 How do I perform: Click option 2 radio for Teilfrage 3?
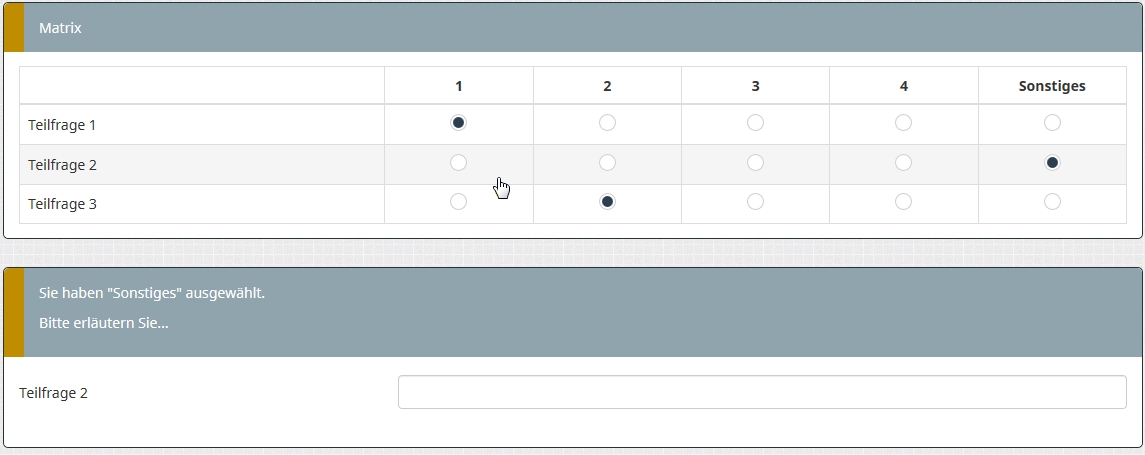(607, 202)
